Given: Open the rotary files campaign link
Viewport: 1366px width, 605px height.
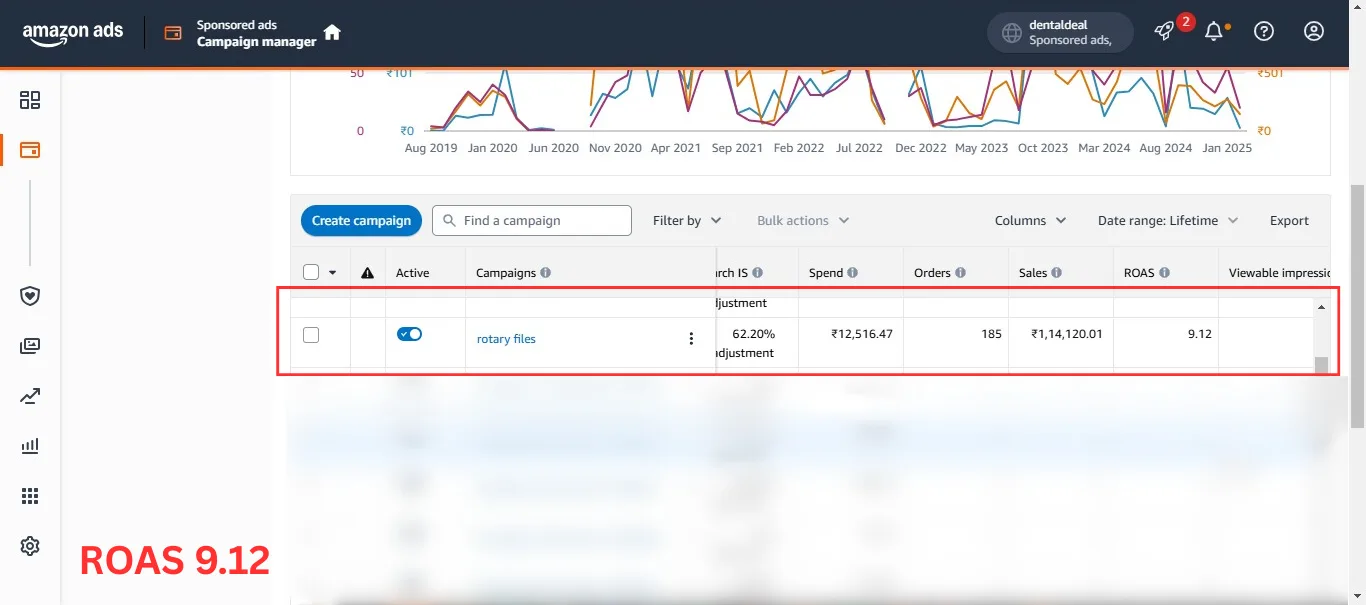Looking at the screenshot, I should 506,339.
